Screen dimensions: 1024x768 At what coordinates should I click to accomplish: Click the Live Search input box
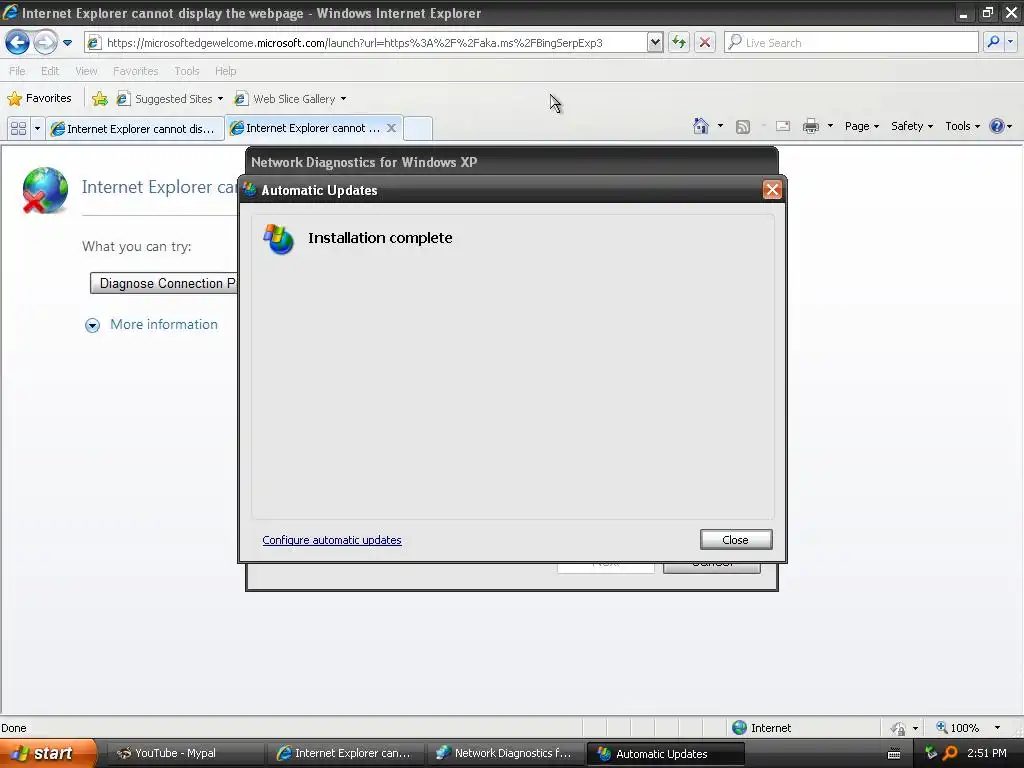pyautogui.click(x=851, y=43)
